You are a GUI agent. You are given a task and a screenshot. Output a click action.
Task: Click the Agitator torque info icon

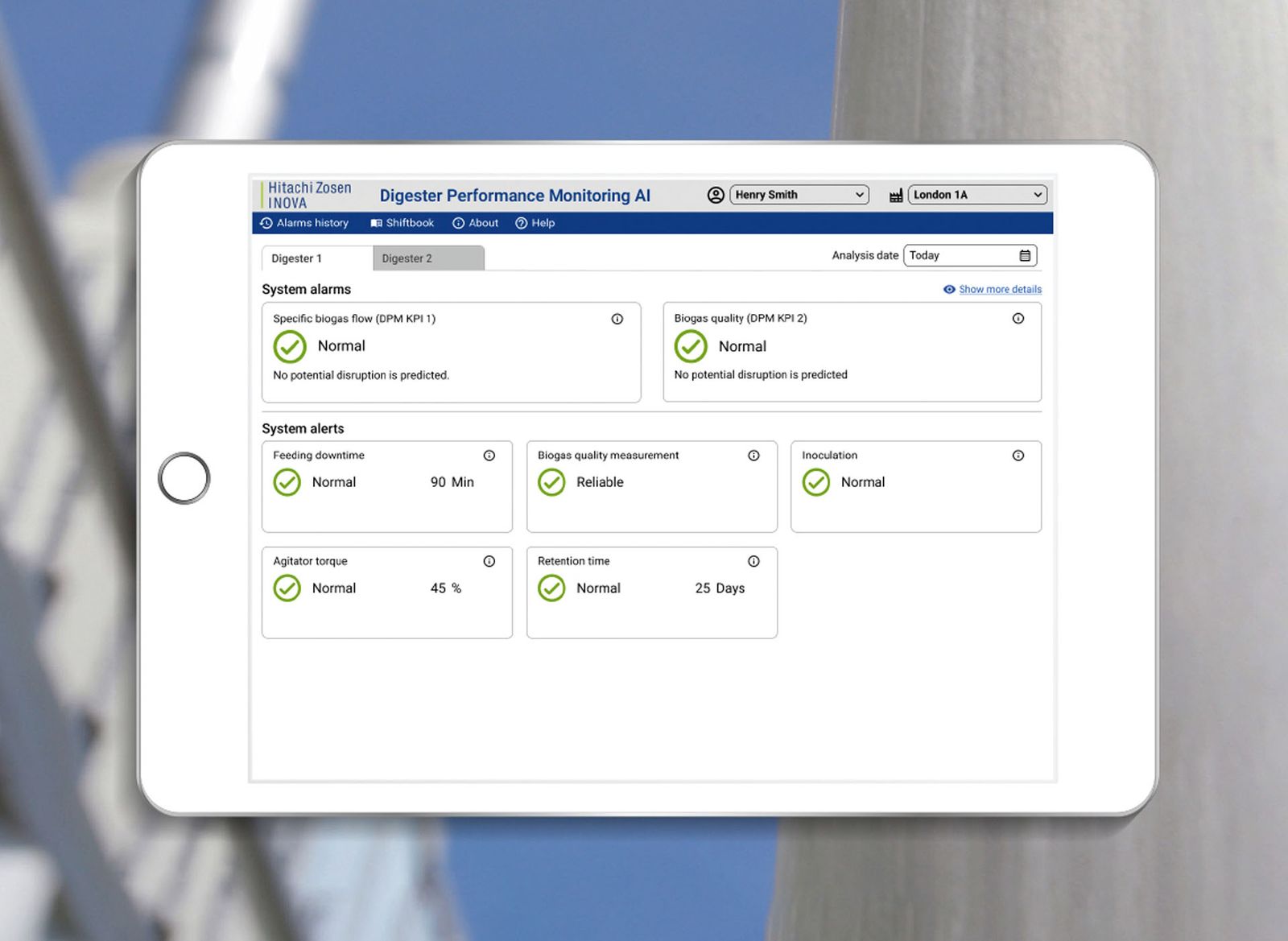489,561
